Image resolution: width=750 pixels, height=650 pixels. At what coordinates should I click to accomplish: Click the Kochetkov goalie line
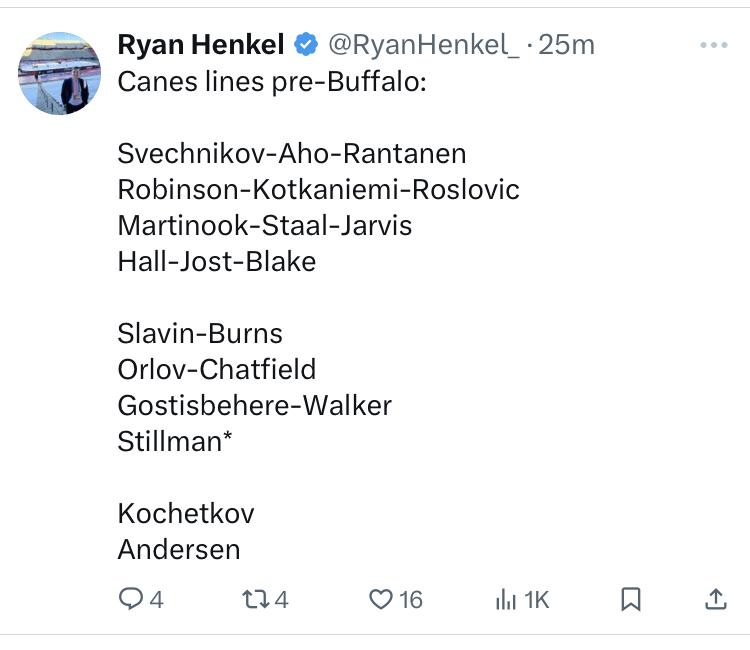[x=186, y=513]
